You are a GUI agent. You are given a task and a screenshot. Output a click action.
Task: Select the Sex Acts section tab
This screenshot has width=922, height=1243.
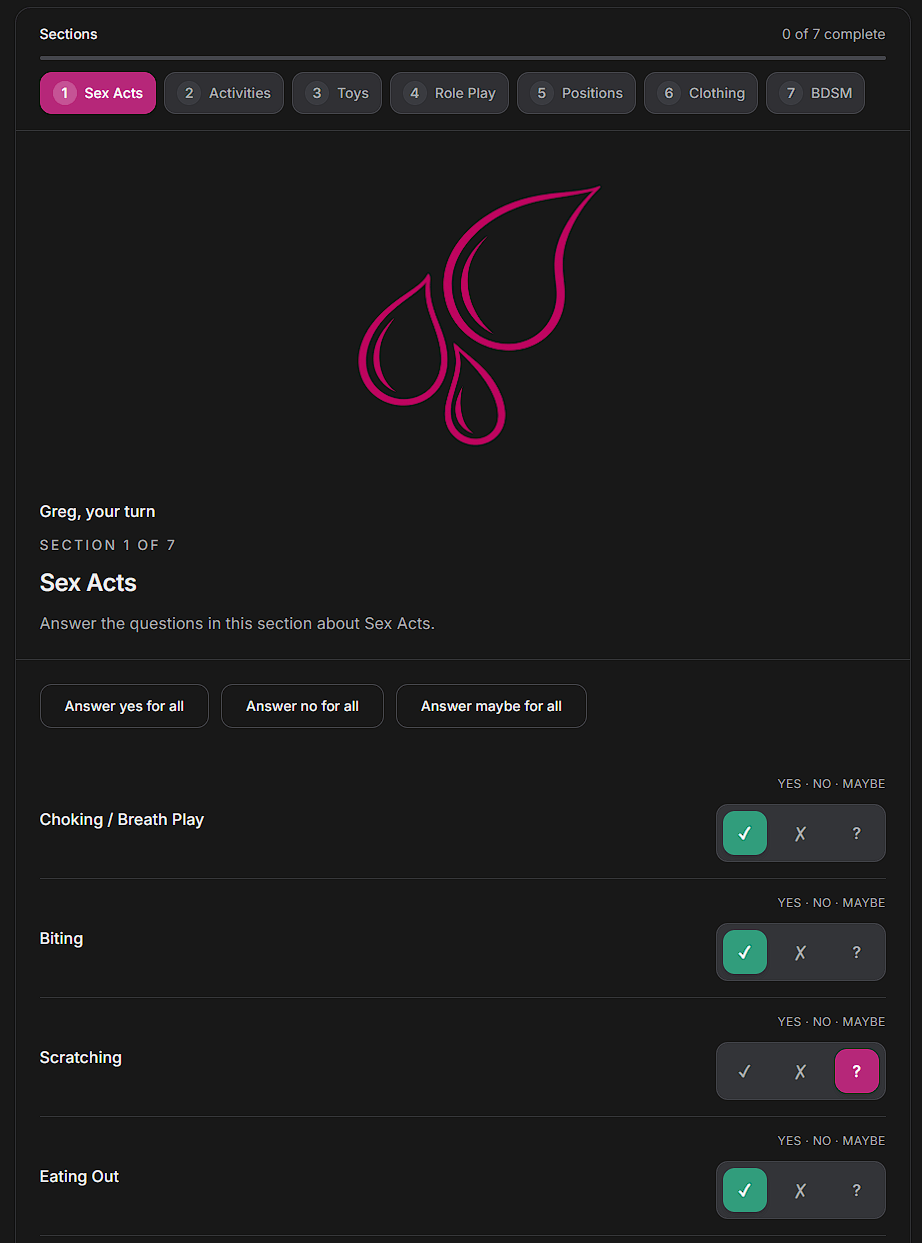pyautogui.click(x=98, y=93)
